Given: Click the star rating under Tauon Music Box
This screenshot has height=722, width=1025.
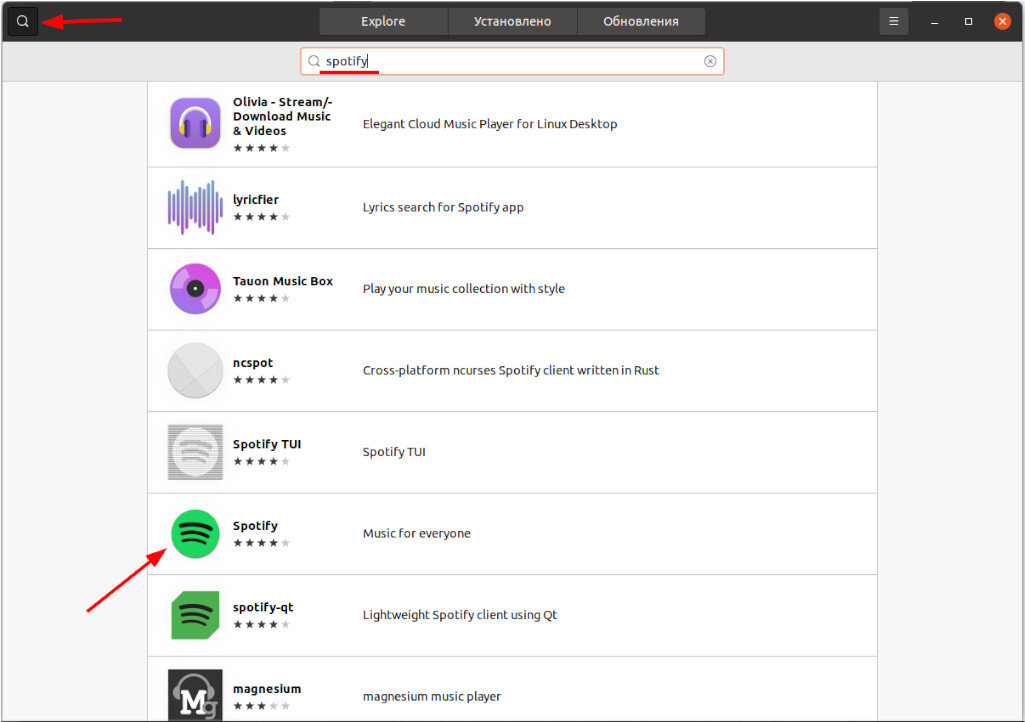Looking at the screenshot, I should click(x=261, y=298).
